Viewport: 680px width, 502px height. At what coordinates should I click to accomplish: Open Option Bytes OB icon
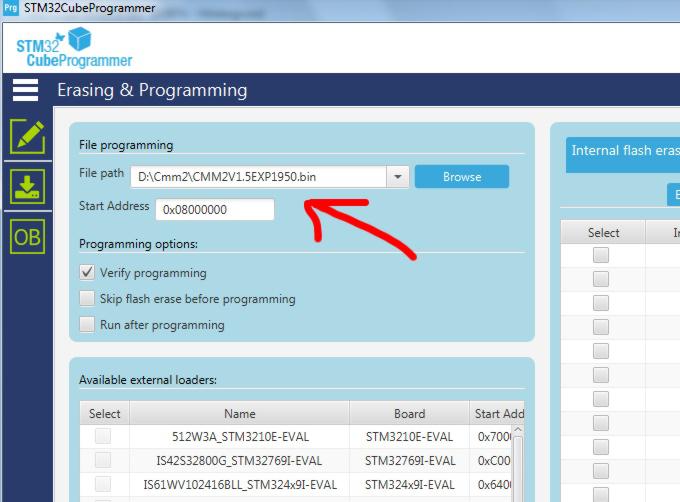coord(27,237)
